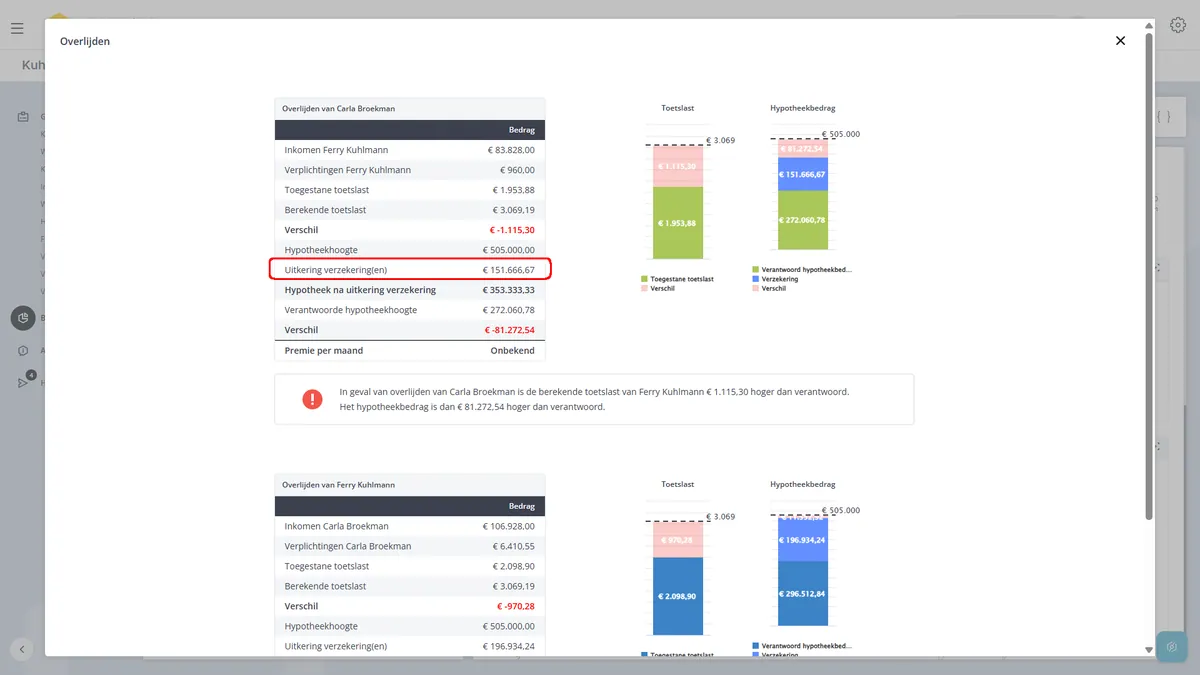Click the pink € 970,28 bar segment

click(678, 540)
